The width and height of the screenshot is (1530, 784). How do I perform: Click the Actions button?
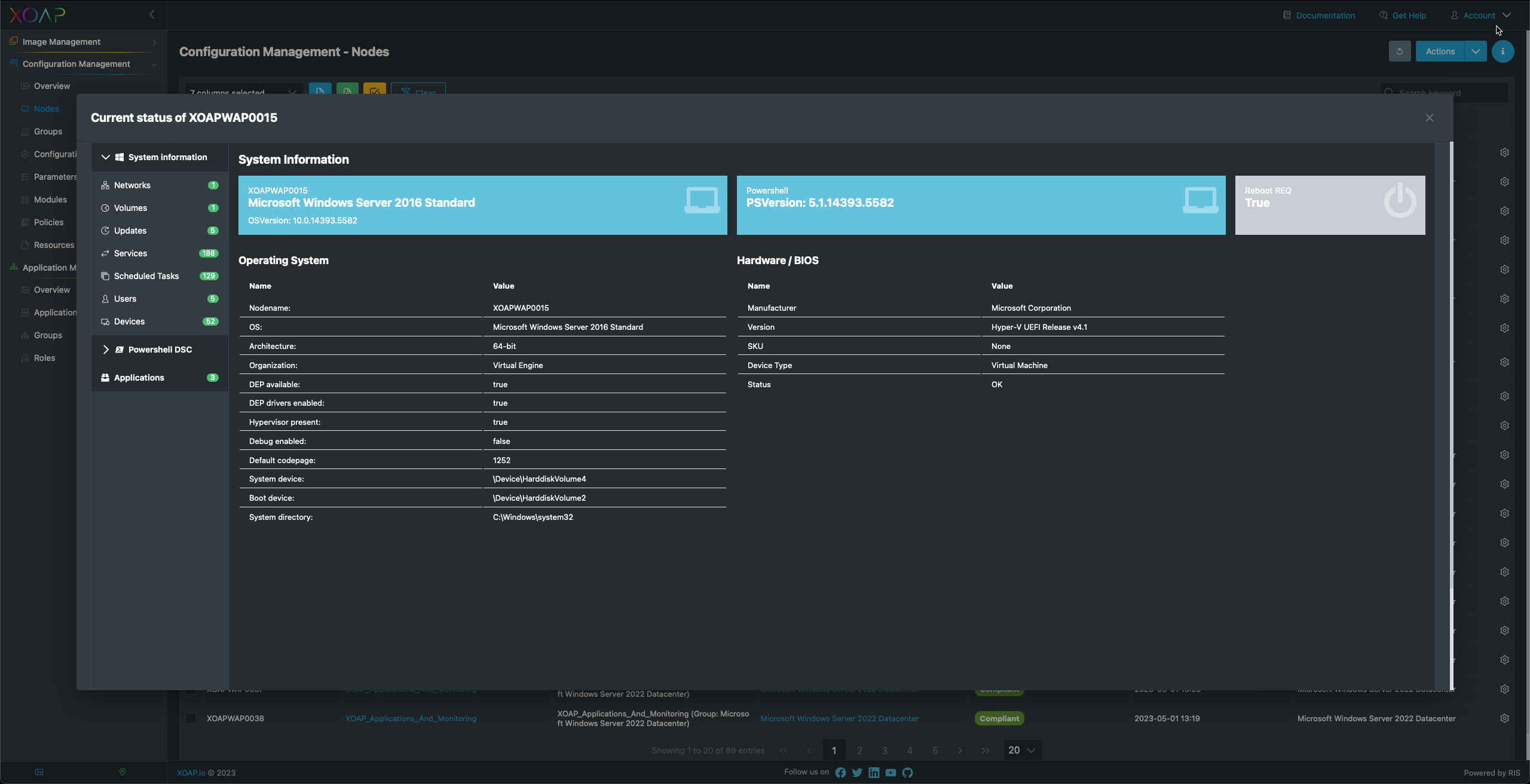[1440, 51]
